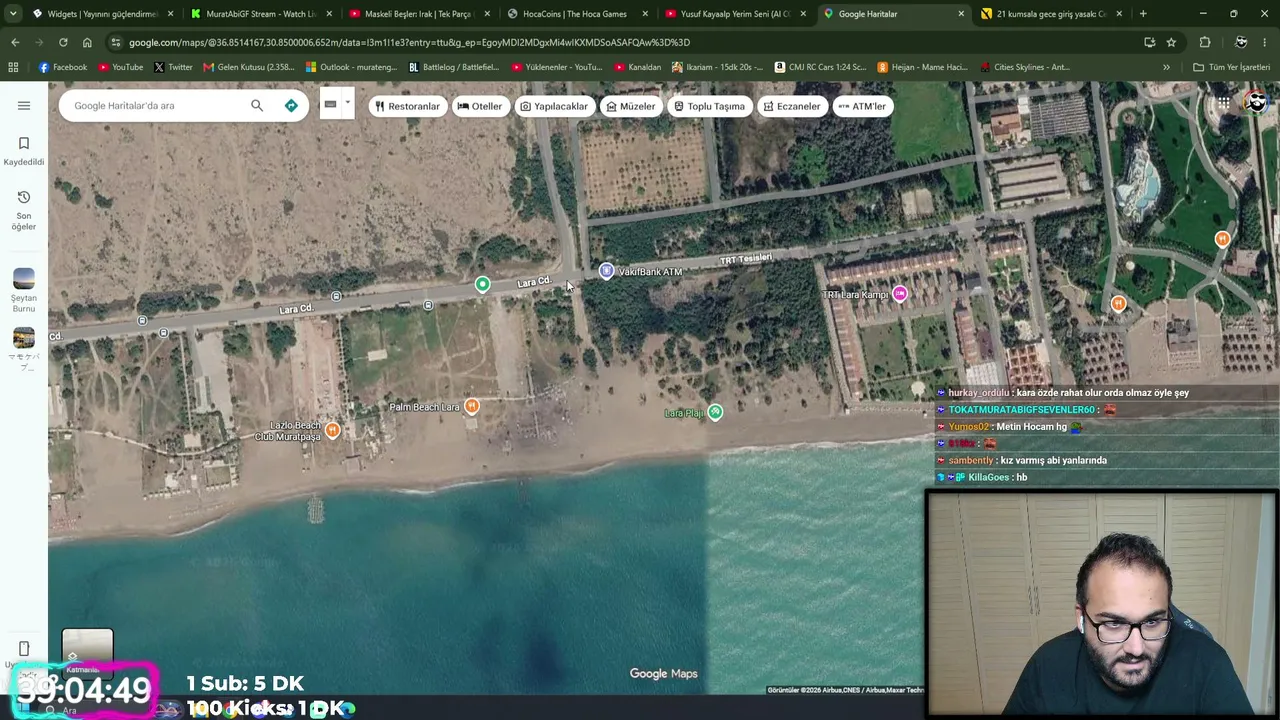Open the Google account profile avatar
Viewport: 1280px width, 720px height.
1256,104
